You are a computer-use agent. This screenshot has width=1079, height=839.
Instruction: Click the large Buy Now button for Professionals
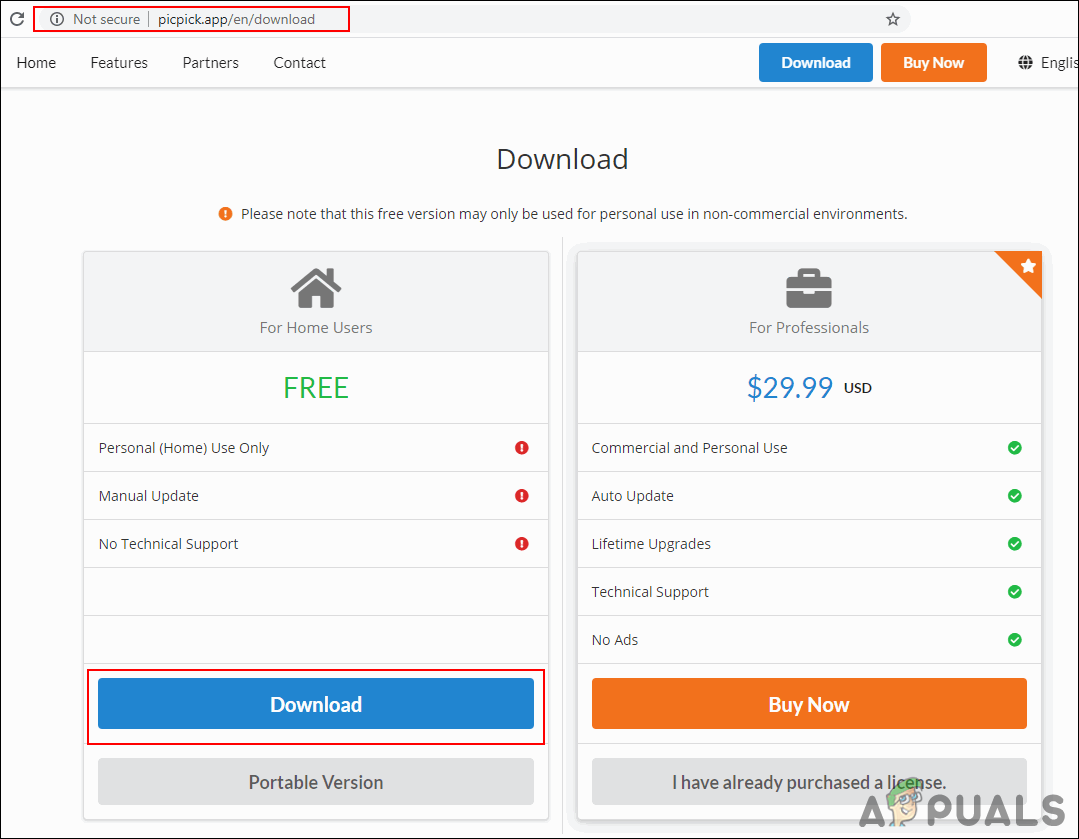coord(809,703)
